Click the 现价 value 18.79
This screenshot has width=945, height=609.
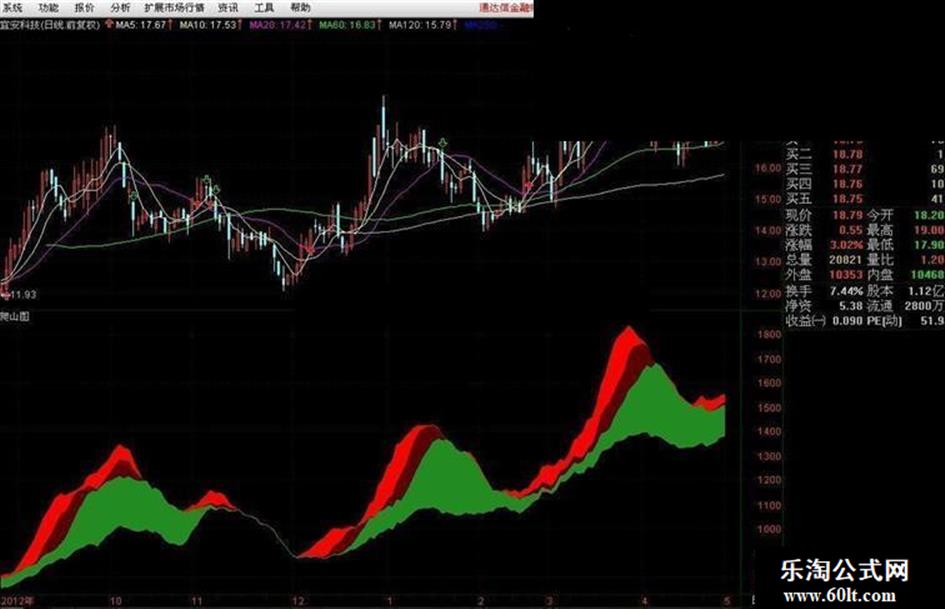847,215
